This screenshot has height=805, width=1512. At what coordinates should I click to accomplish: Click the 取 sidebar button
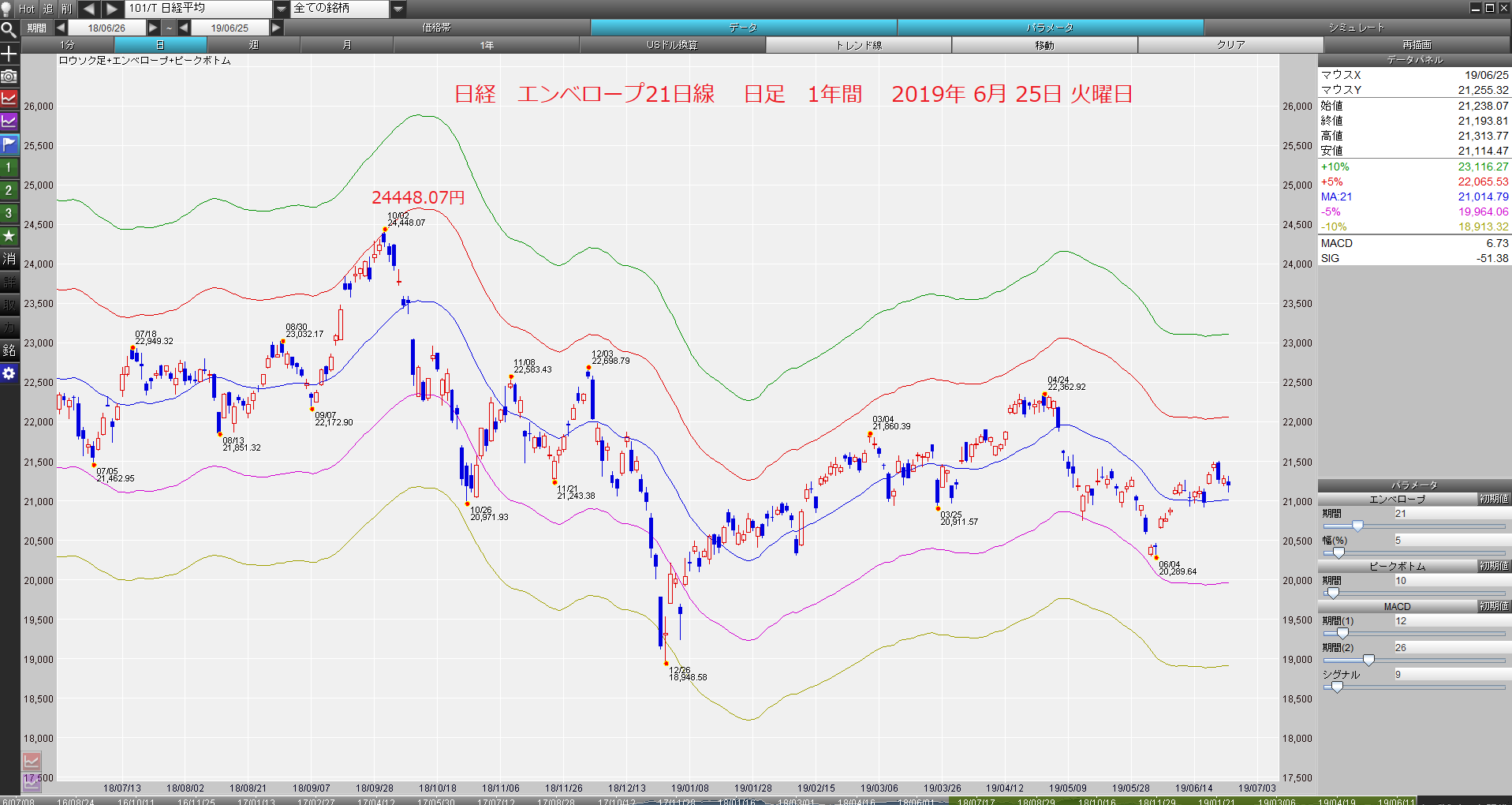click(x=9, y=305)
